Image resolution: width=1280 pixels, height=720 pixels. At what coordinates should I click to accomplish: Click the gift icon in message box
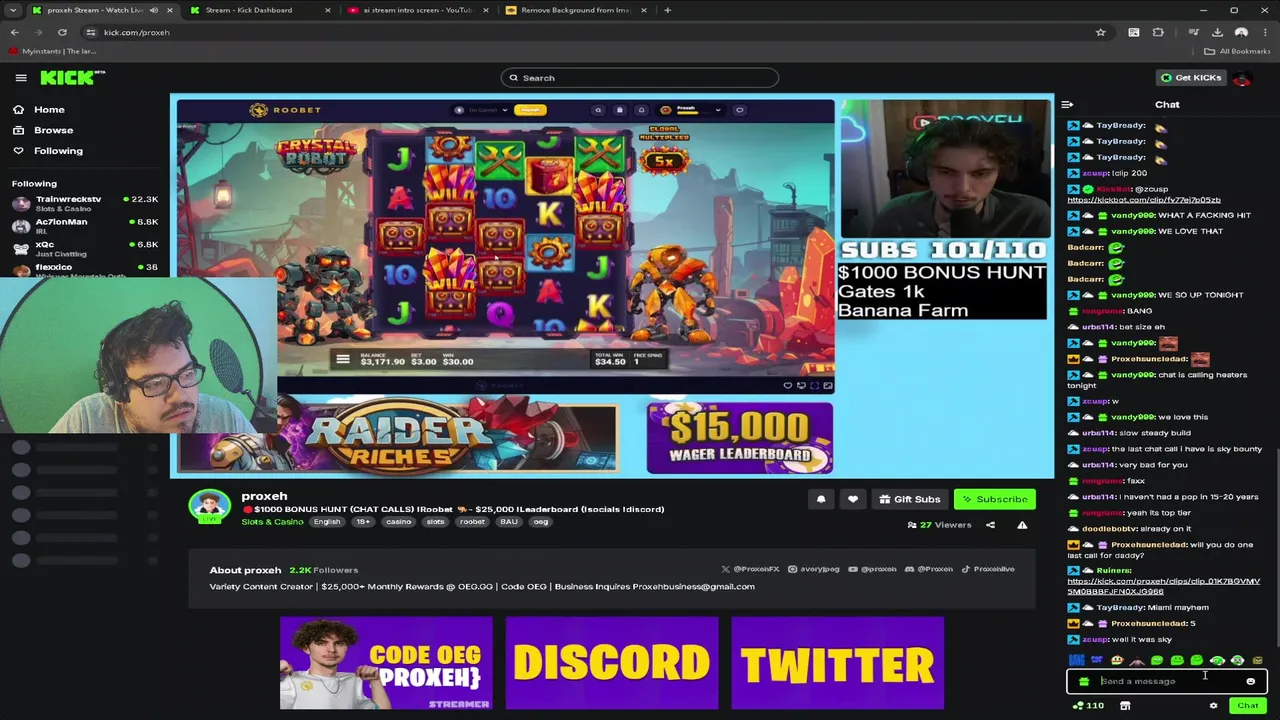click(1084, 681)
